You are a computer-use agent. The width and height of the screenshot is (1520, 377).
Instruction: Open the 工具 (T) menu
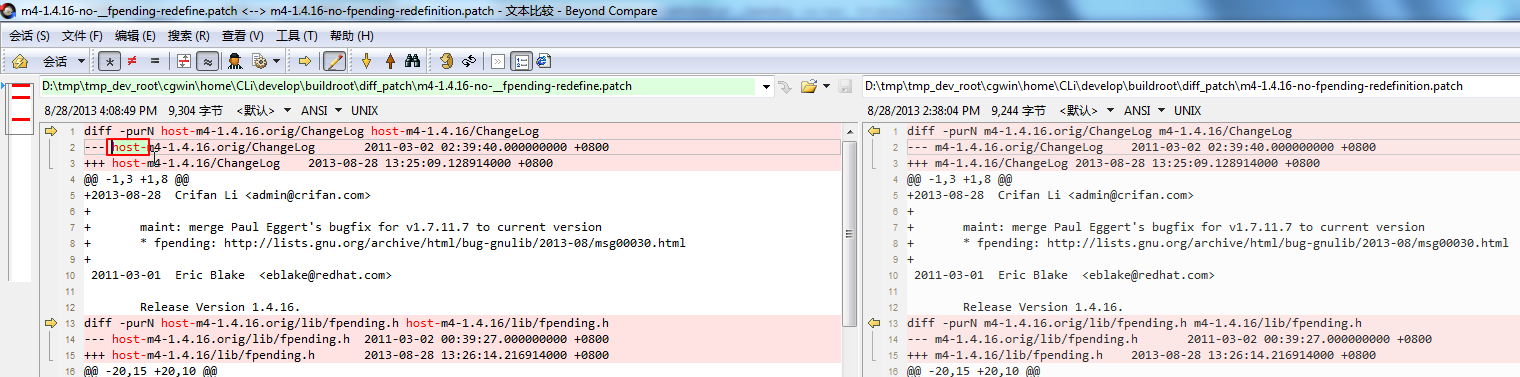click(x=296, y=36)
